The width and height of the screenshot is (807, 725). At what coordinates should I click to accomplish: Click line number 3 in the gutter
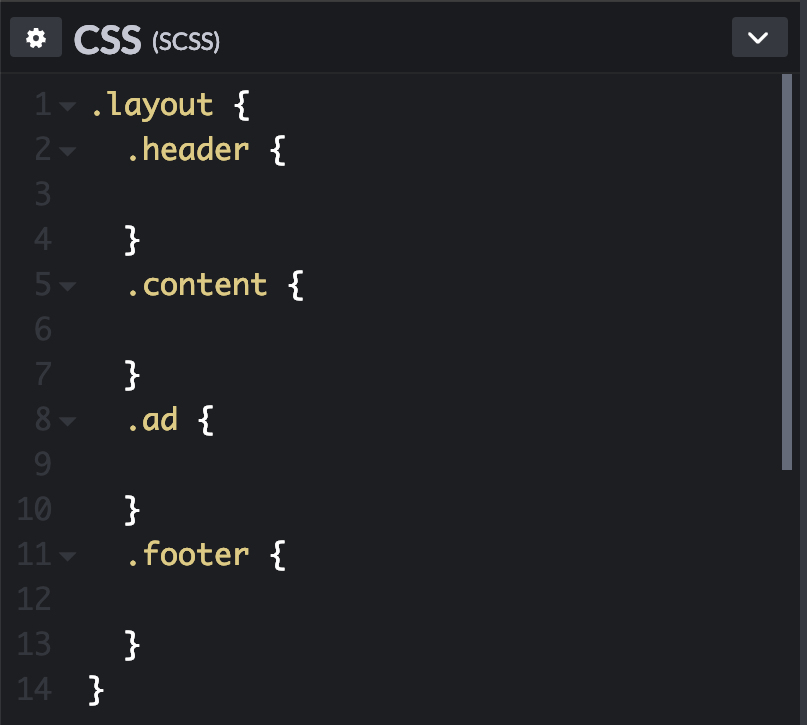click(42, 194)
